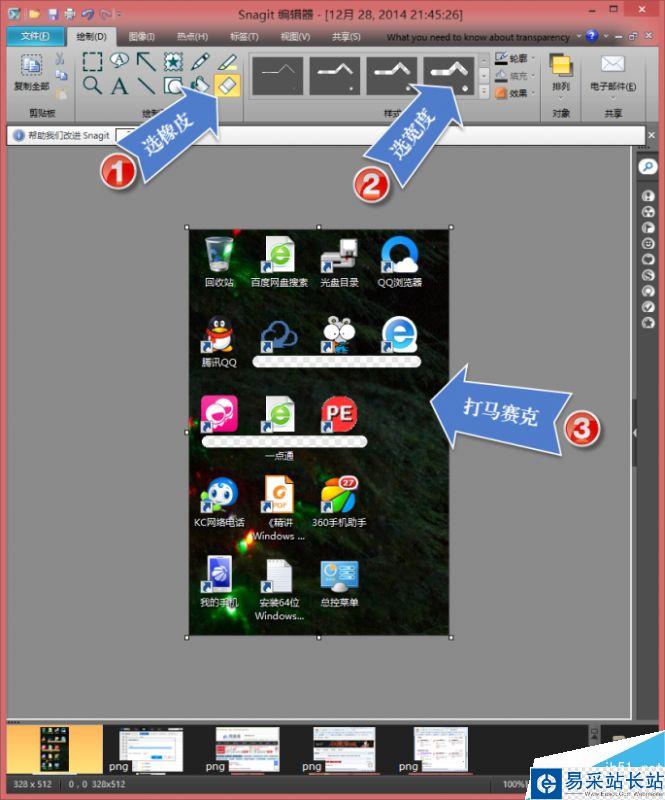Select the Fill paint bucket tool
665x800 pixels.
pyautogui.click(x=200, y=85)
